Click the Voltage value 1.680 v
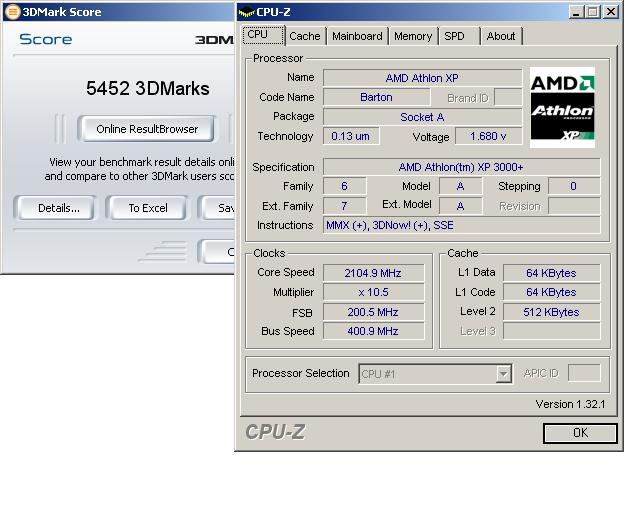 [x=488, y=136]
